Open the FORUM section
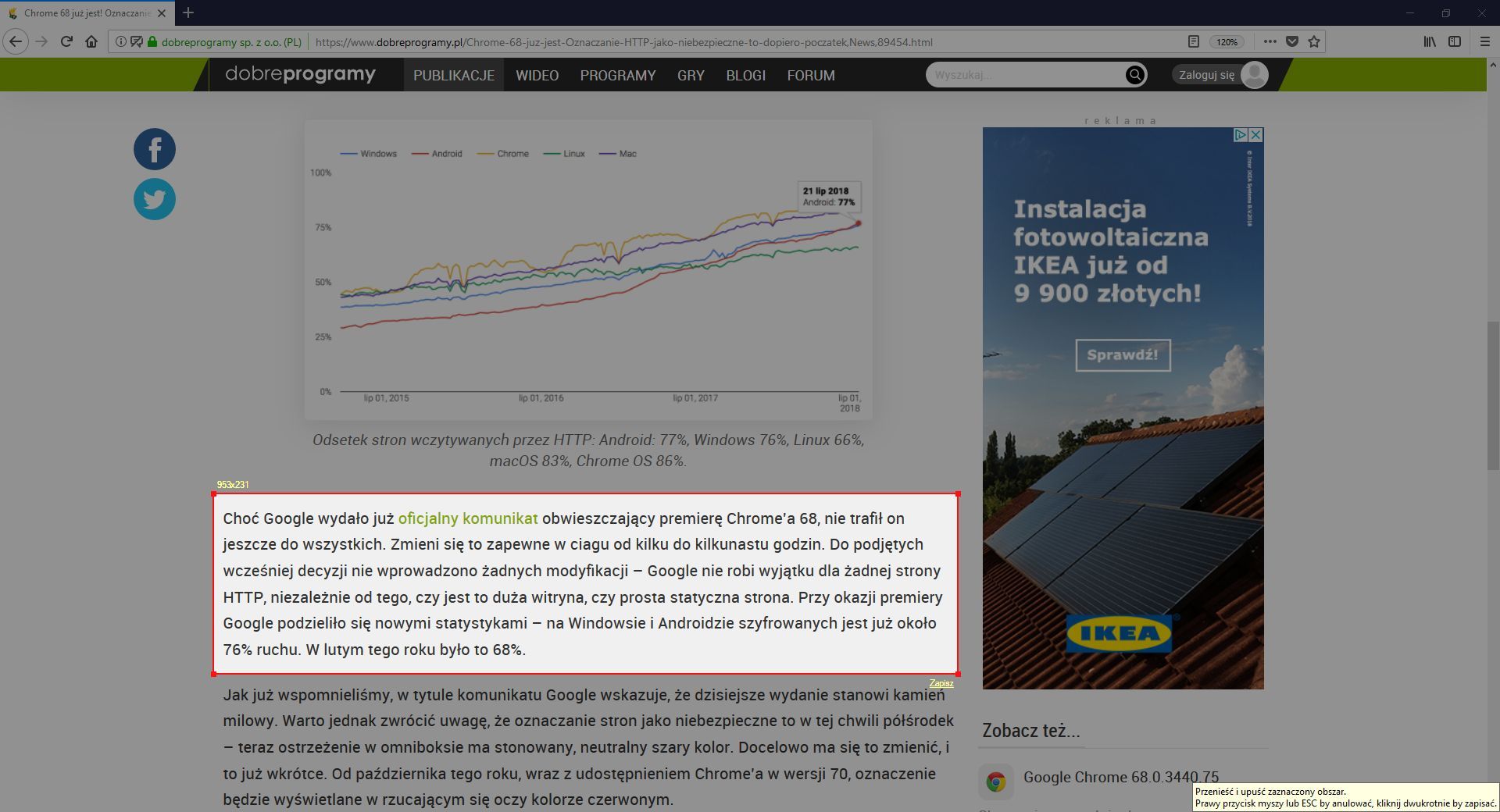The width and height of the screenshot is (1500, 812). (x=810, y=76)
